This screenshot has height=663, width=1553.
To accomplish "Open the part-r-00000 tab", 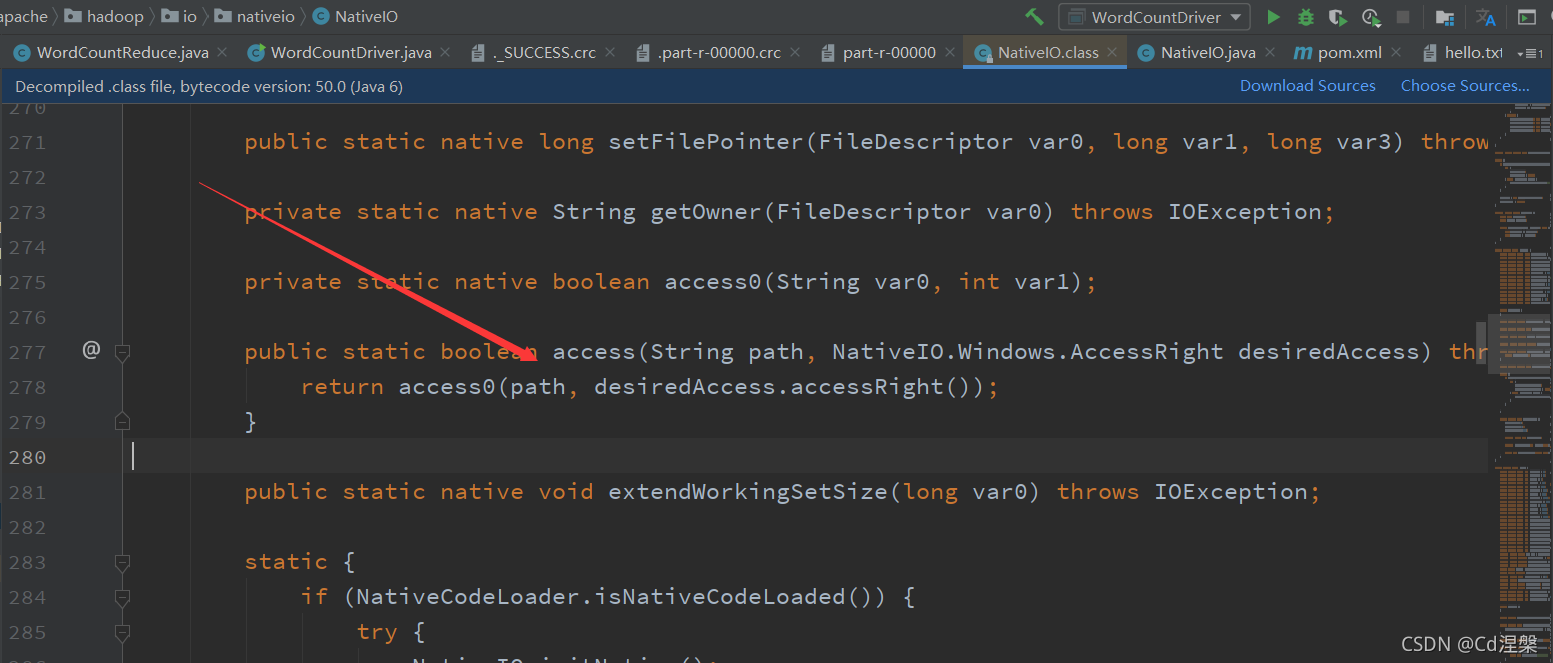I will coord(888,52).
